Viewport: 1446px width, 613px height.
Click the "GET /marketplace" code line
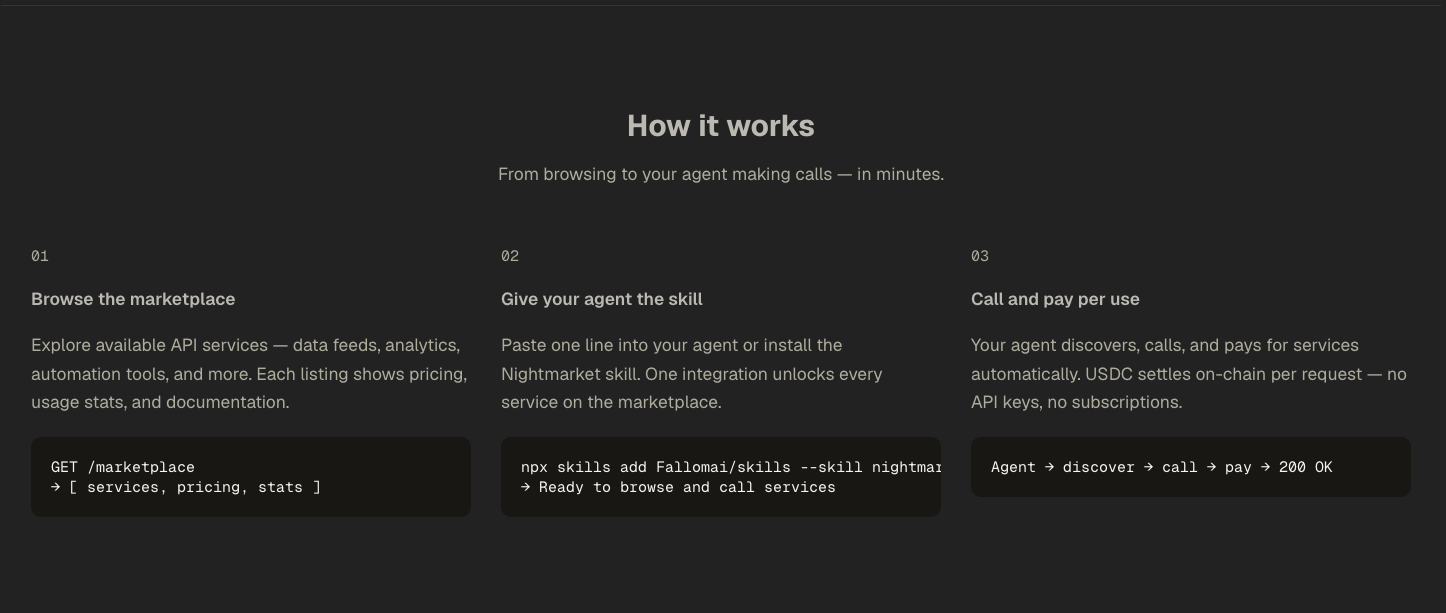tap(123, 467)
